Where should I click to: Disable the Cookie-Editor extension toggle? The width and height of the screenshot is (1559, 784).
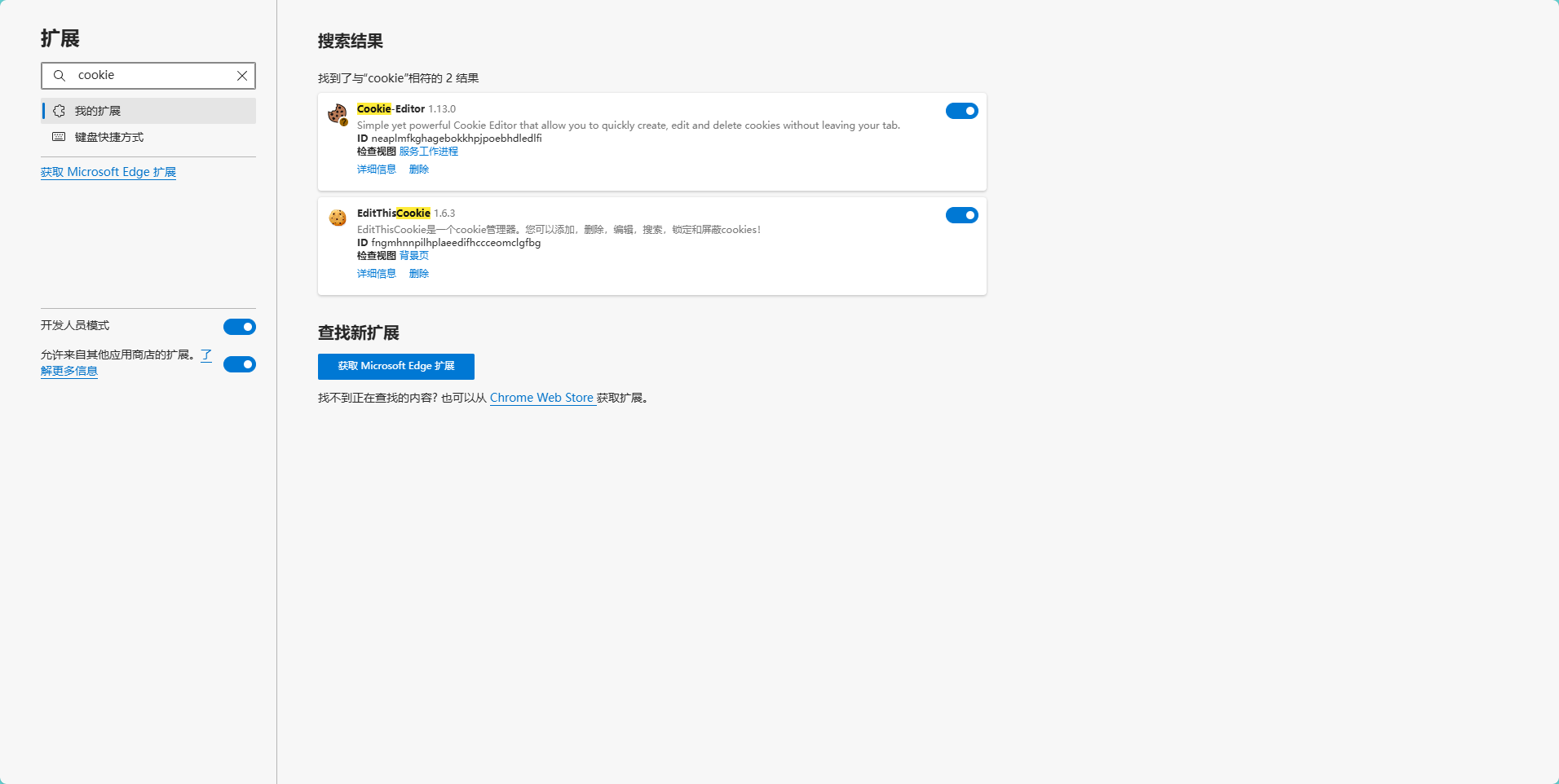pos(961,111)
